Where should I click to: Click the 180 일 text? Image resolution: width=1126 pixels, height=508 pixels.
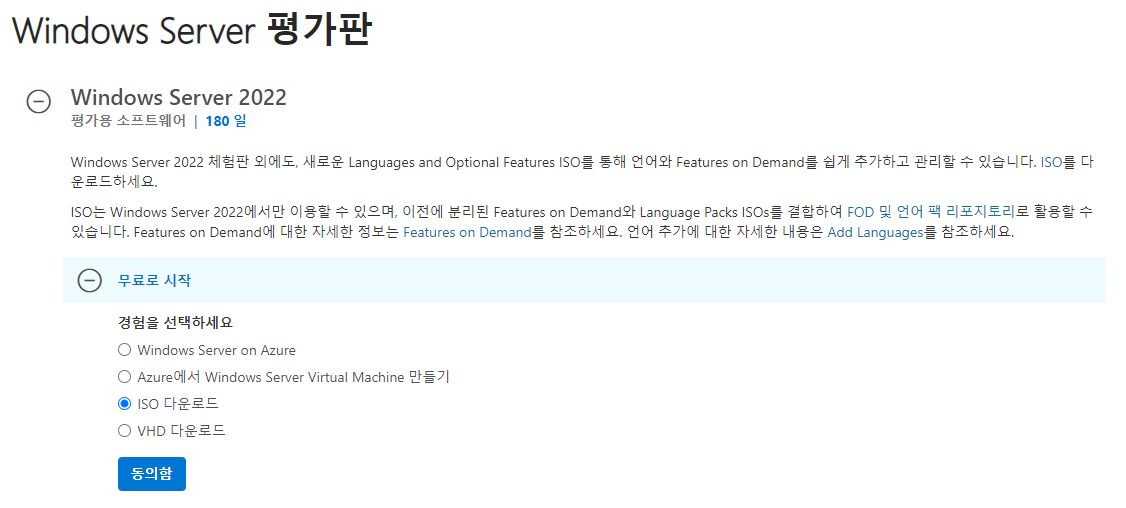tap(225, 121)
